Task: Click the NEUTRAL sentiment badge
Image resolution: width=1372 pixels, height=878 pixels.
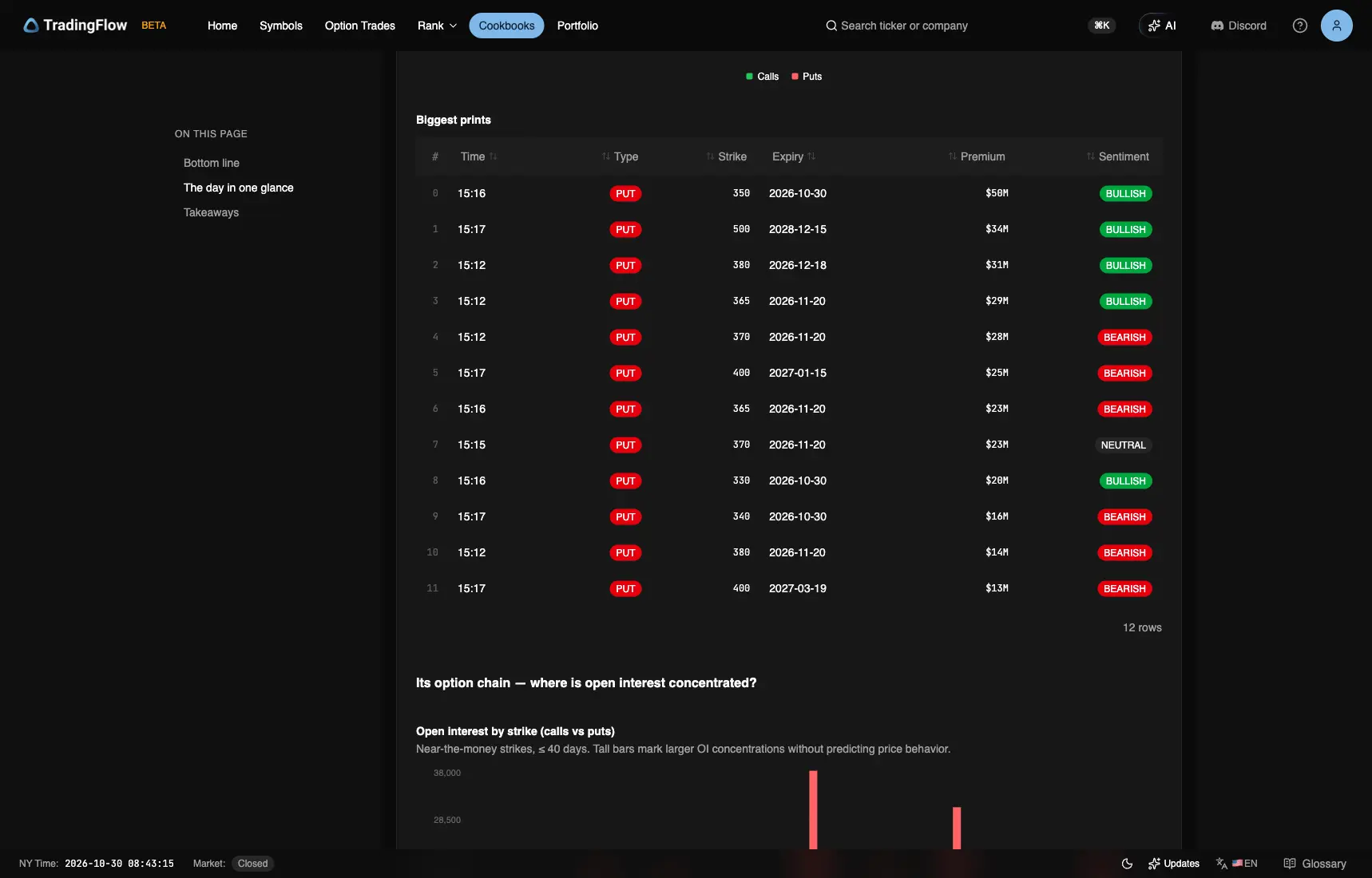Action: [1123, 445]
